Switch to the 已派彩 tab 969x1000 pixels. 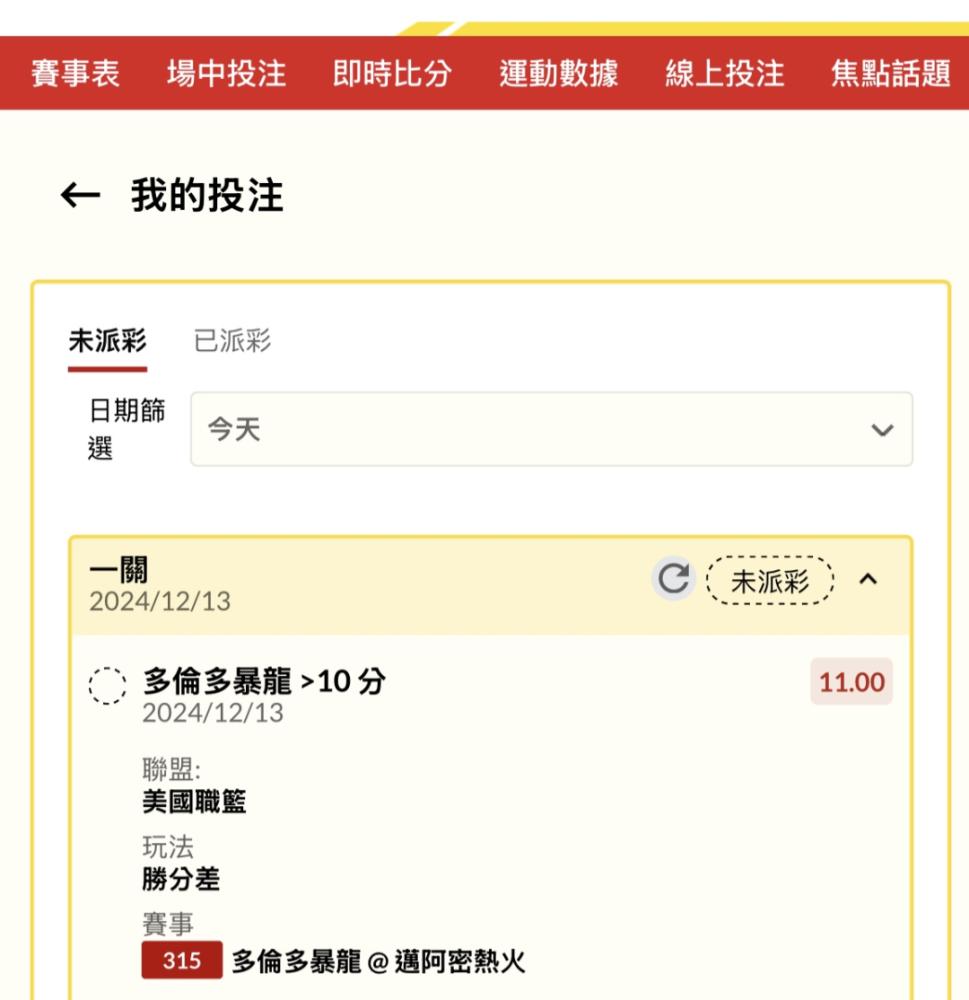coord(232,341)
